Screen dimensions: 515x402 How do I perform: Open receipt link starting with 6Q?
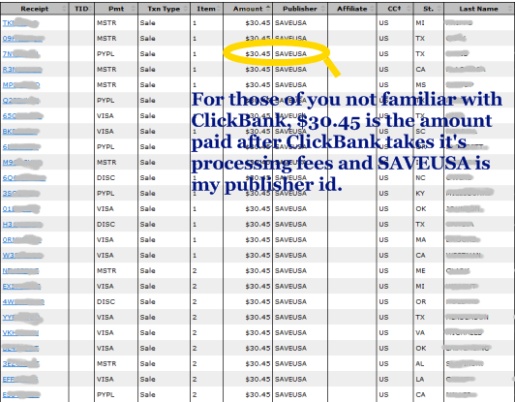tap(24, 178)
